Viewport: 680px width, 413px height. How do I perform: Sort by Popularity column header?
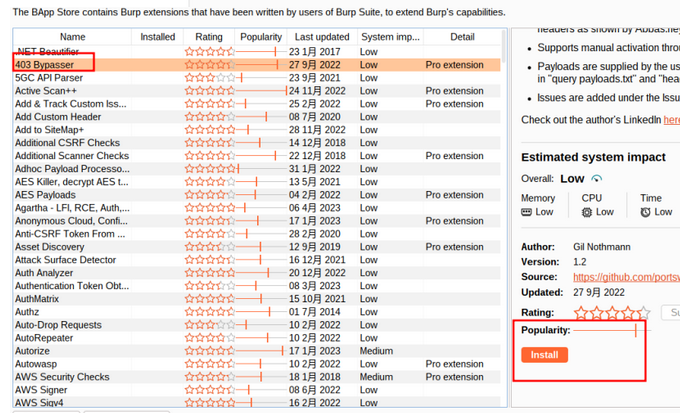[261, 37]
